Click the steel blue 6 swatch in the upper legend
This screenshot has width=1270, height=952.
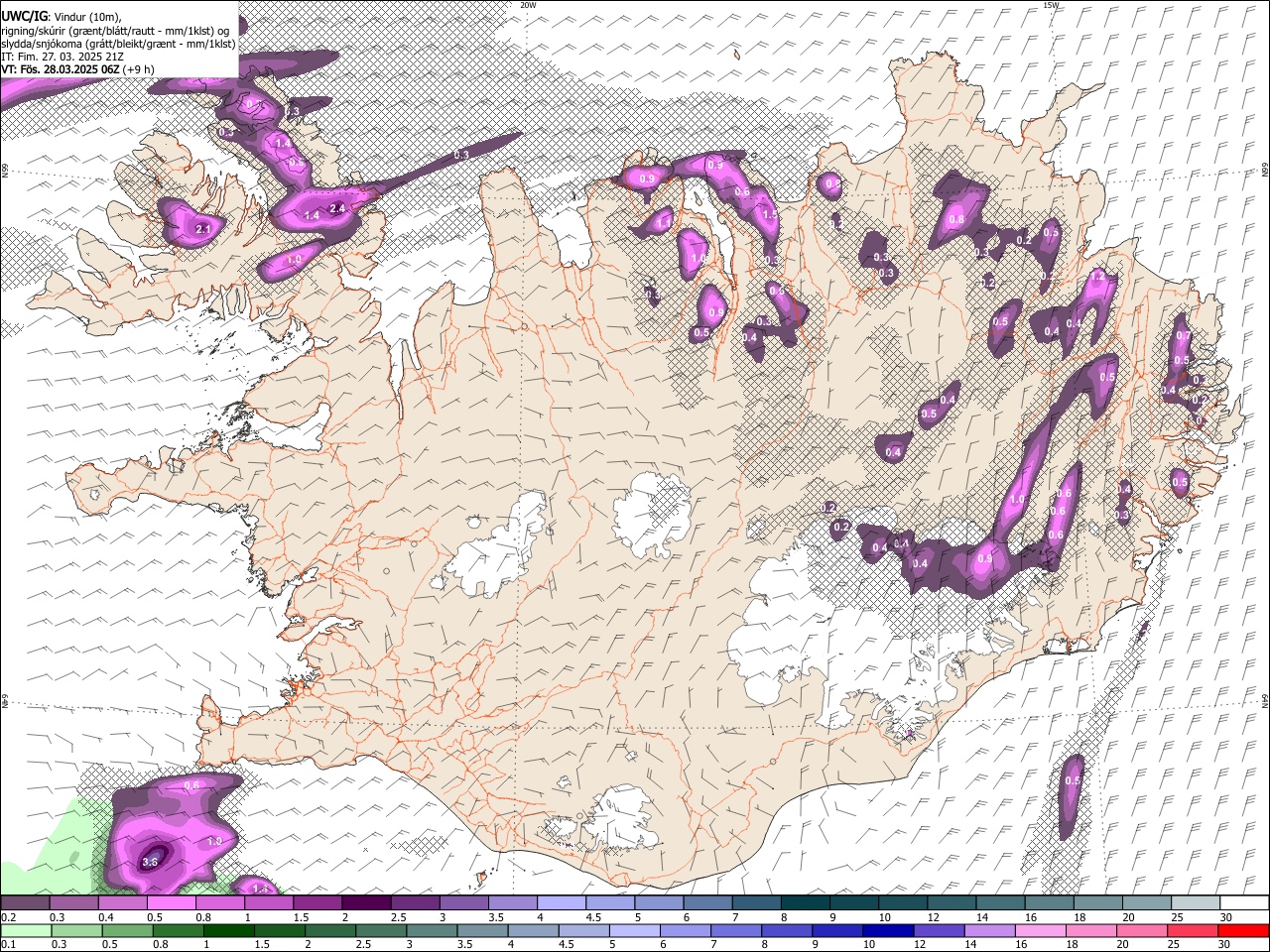pyautogui.click(x=707, y=902)
